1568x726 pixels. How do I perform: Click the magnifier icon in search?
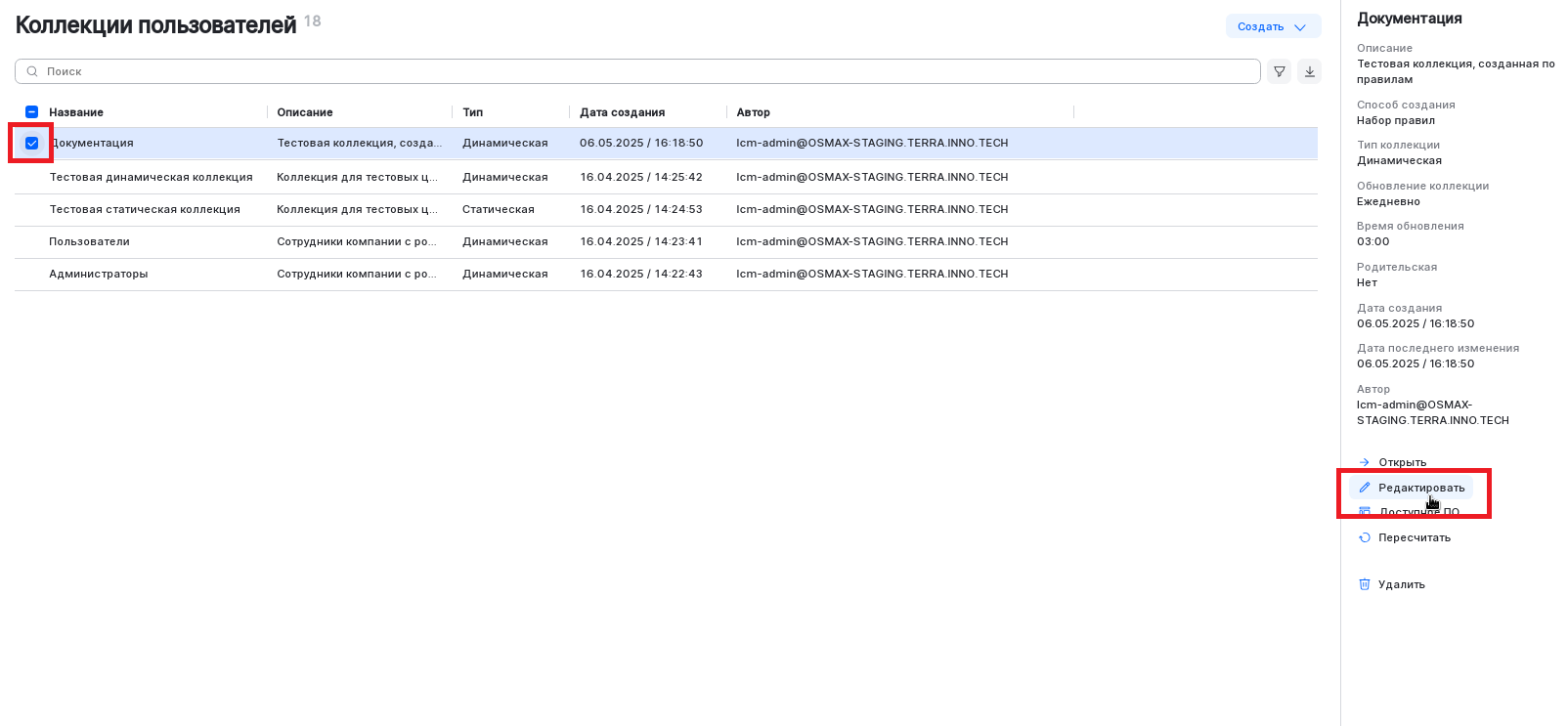[32, 71]
